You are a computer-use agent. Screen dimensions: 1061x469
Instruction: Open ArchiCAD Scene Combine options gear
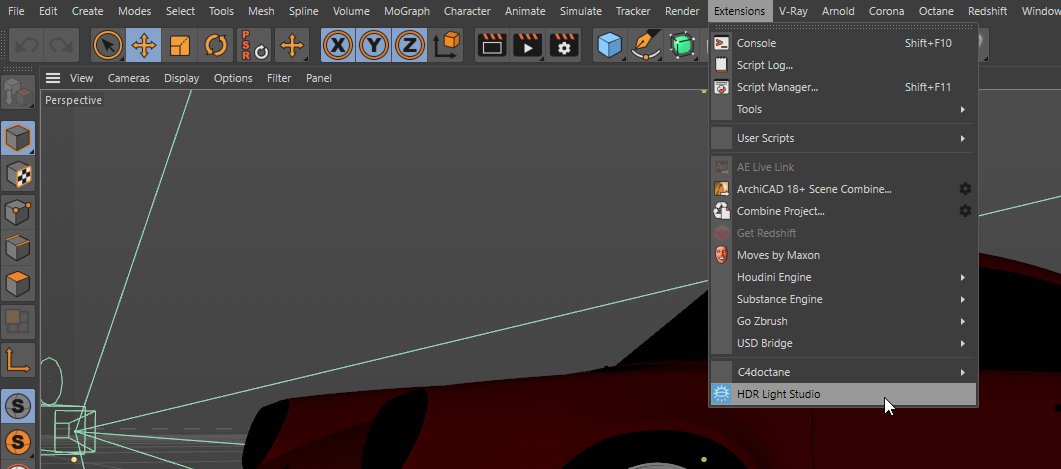pyautogui.click(x=966, y=189)
